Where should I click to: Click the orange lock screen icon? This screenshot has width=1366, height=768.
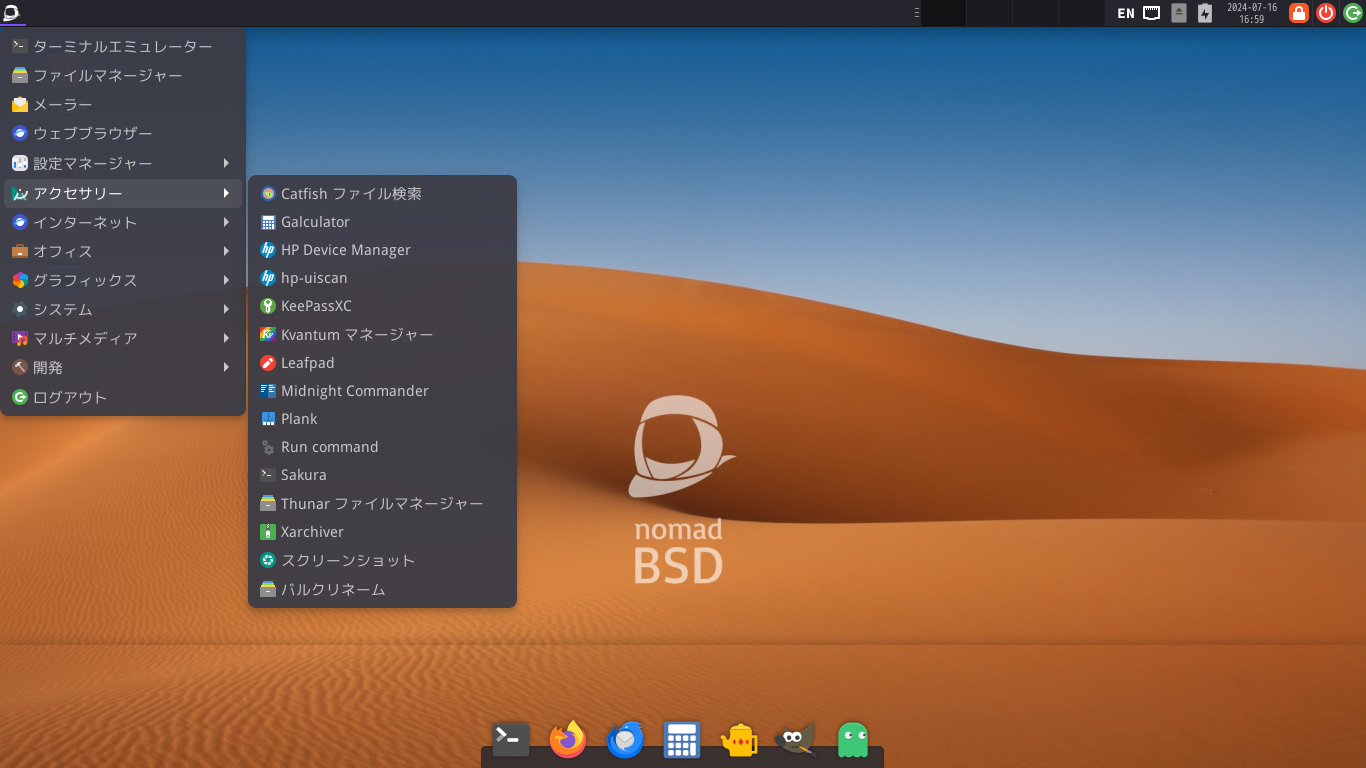click(1299, 13)
